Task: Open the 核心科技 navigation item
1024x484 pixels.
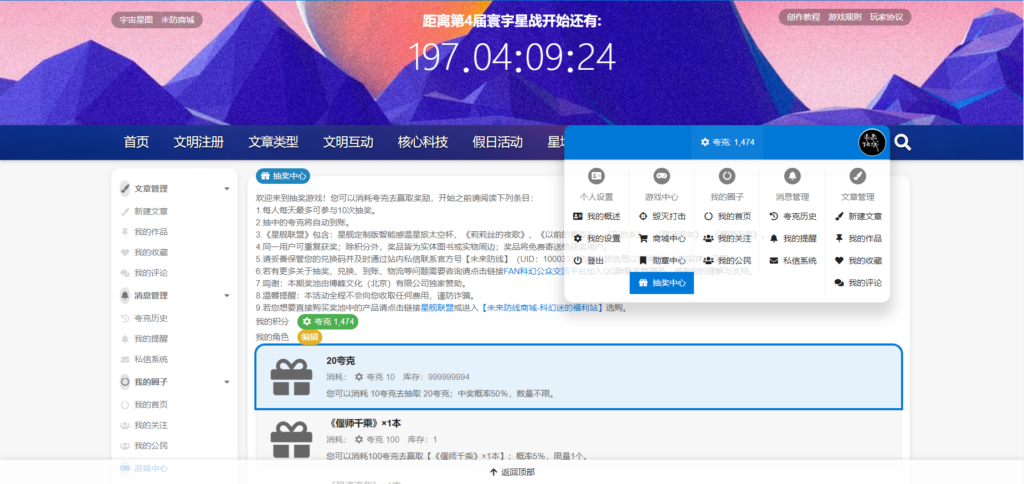Action: 423,142
